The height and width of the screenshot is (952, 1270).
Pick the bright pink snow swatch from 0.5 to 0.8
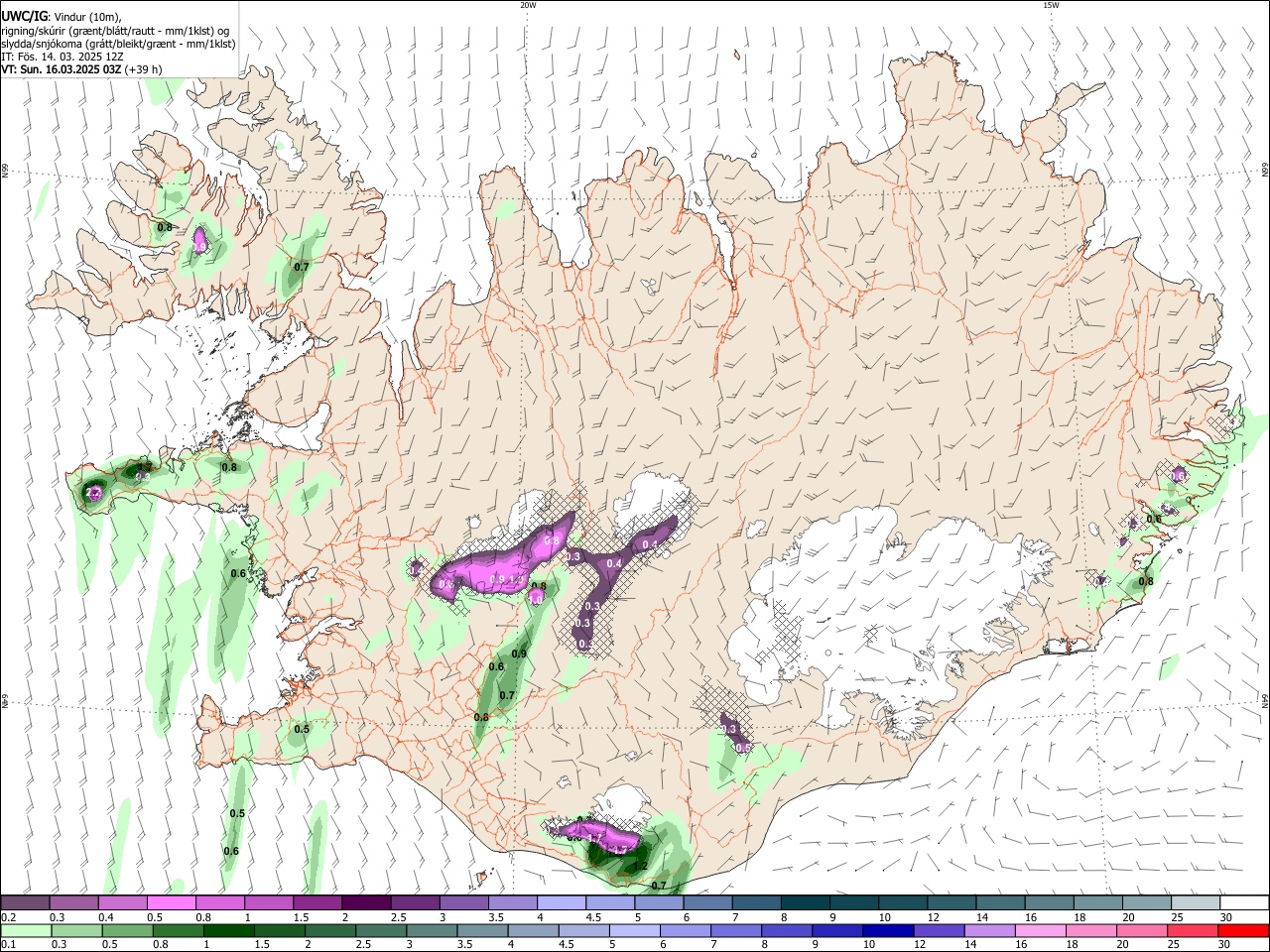(x=172, y=903)
